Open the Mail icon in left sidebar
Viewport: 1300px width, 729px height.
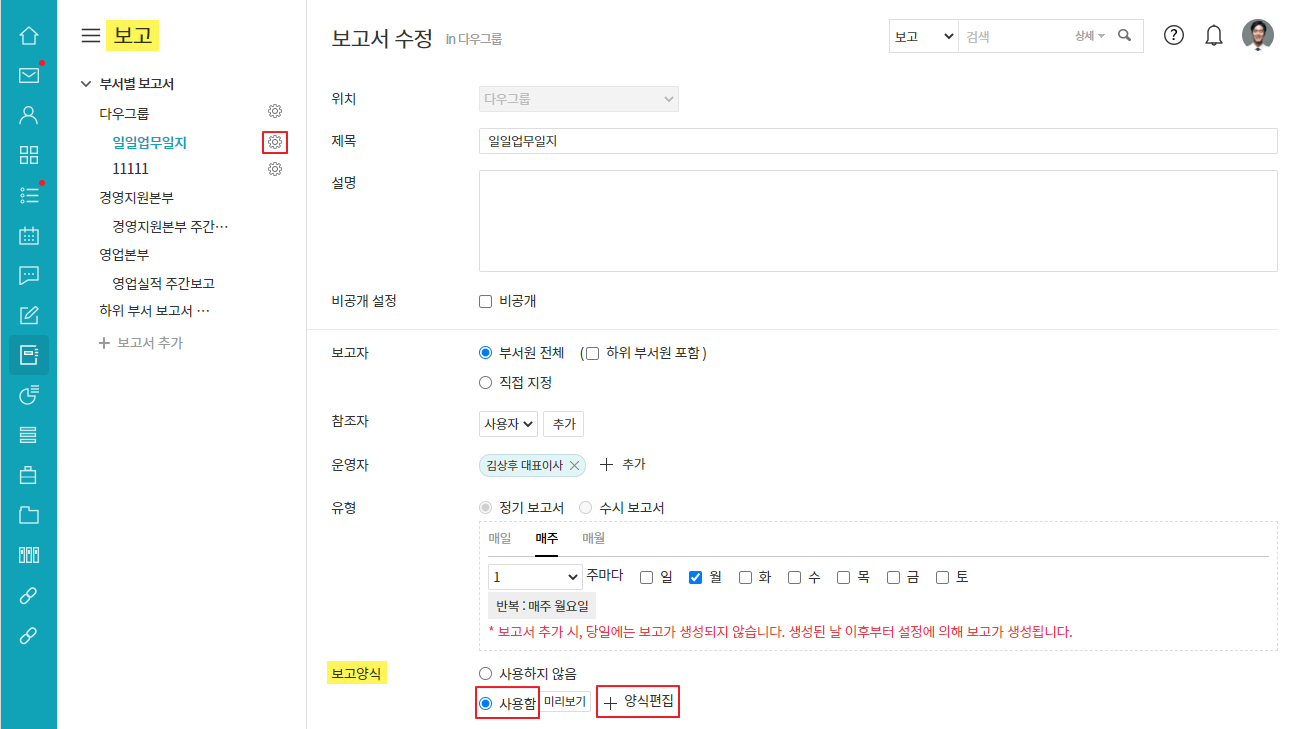(29, 75)
